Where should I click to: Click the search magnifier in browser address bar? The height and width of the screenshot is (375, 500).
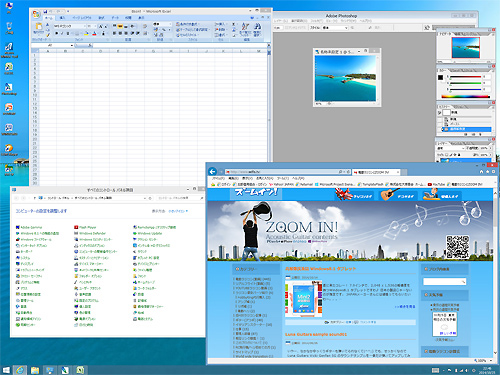coord(340,172)
